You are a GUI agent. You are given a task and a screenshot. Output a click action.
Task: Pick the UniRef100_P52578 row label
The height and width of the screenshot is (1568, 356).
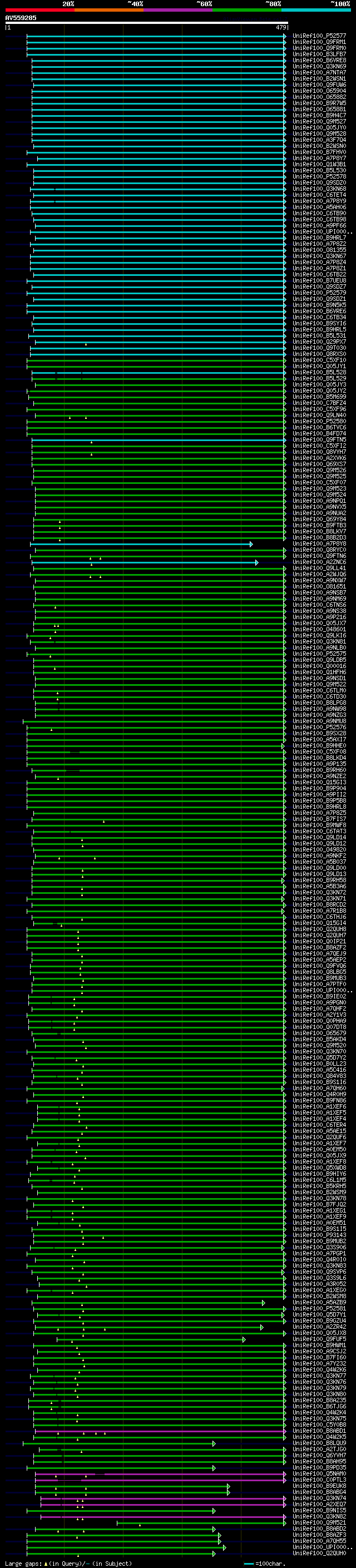point(319,176)
